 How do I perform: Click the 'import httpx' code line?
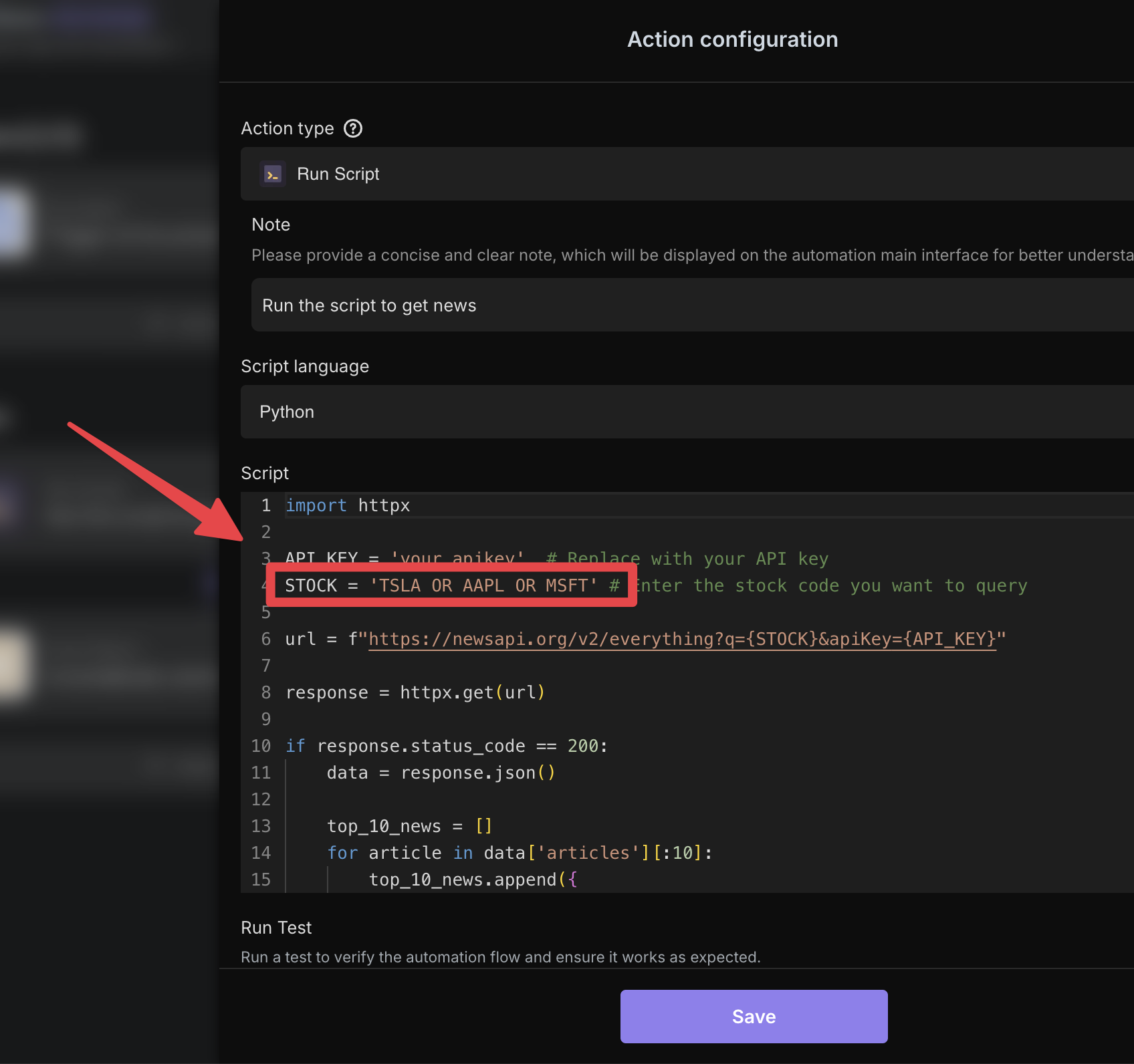[348, 505]
